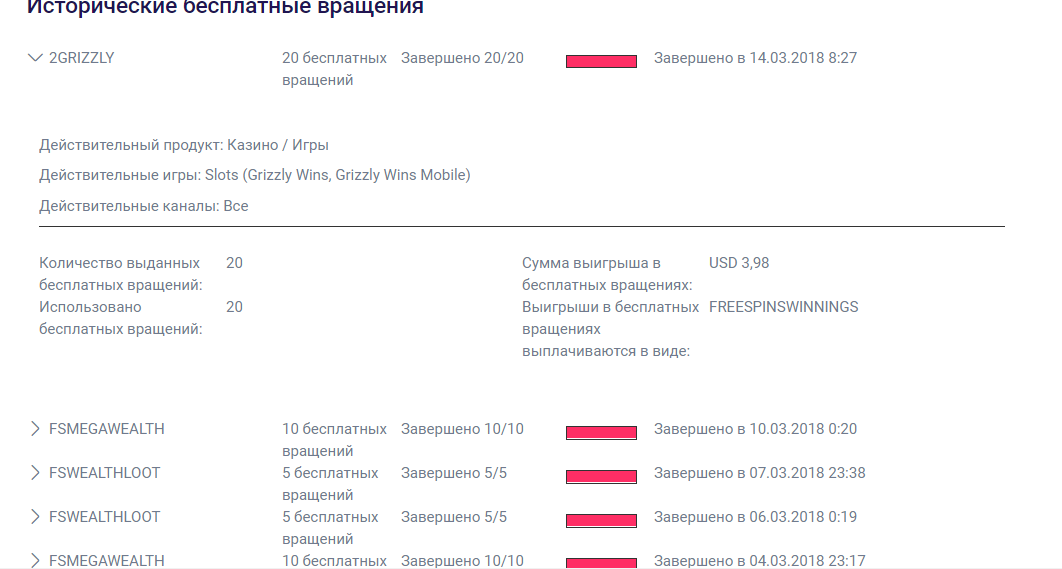Click the Завершено в 14.03.2018 8:27 timestamp
The image size is (1062, 569).
pyautogui.click(x=755, y=58)
